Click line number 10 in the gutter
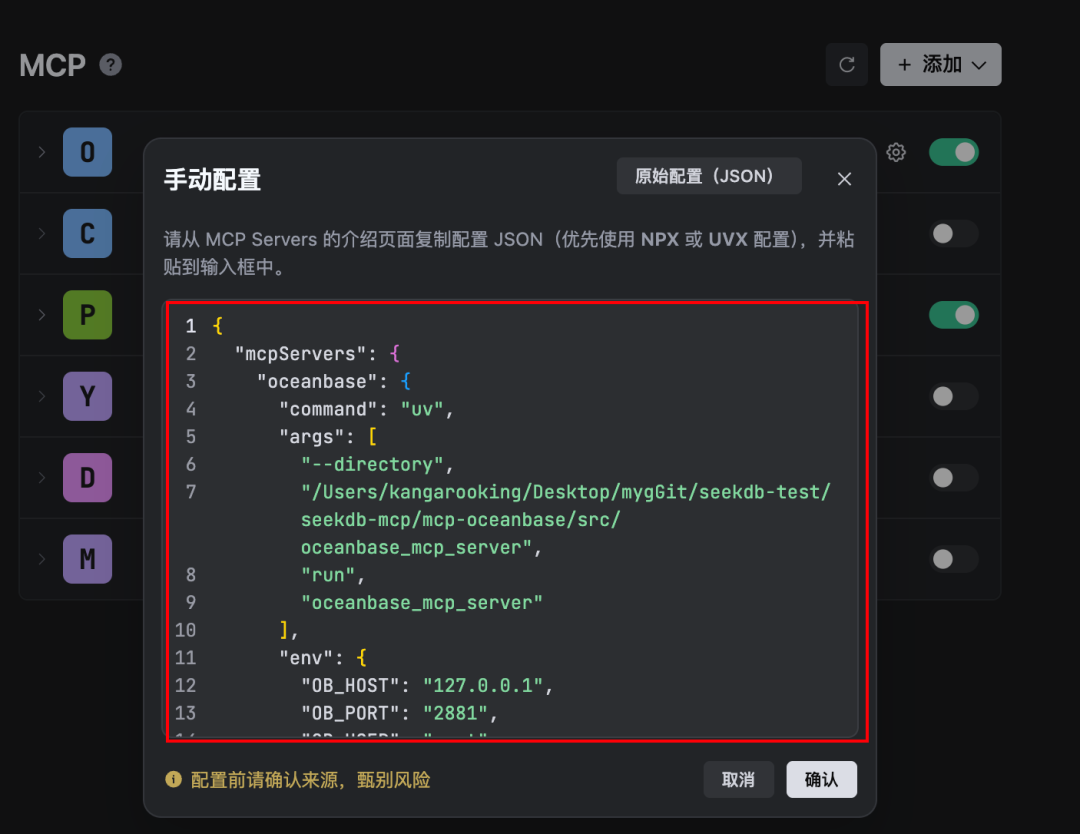 [185, 630]
